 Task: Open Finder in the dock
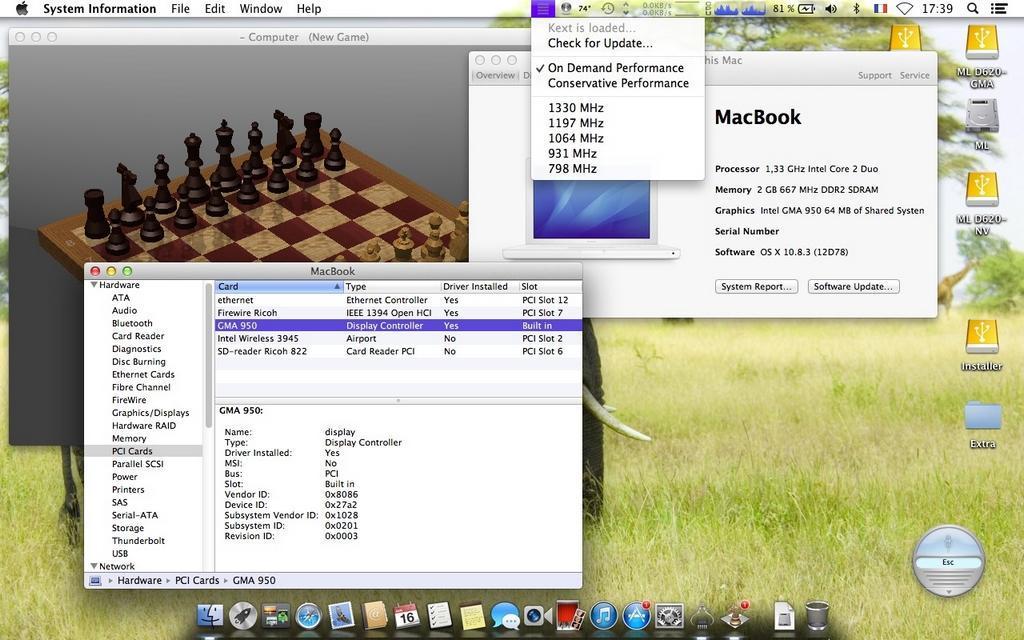pos(210,615)
